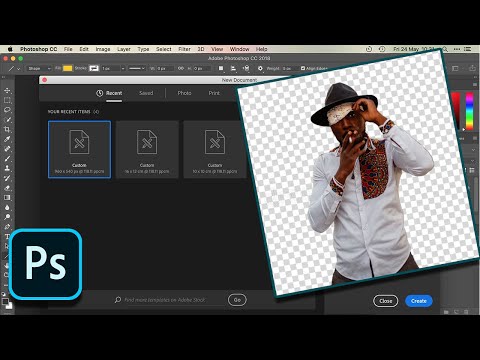This screenshot has width=480, height=360.
Task: Select the Dodge tool
Action: [7, 217]
